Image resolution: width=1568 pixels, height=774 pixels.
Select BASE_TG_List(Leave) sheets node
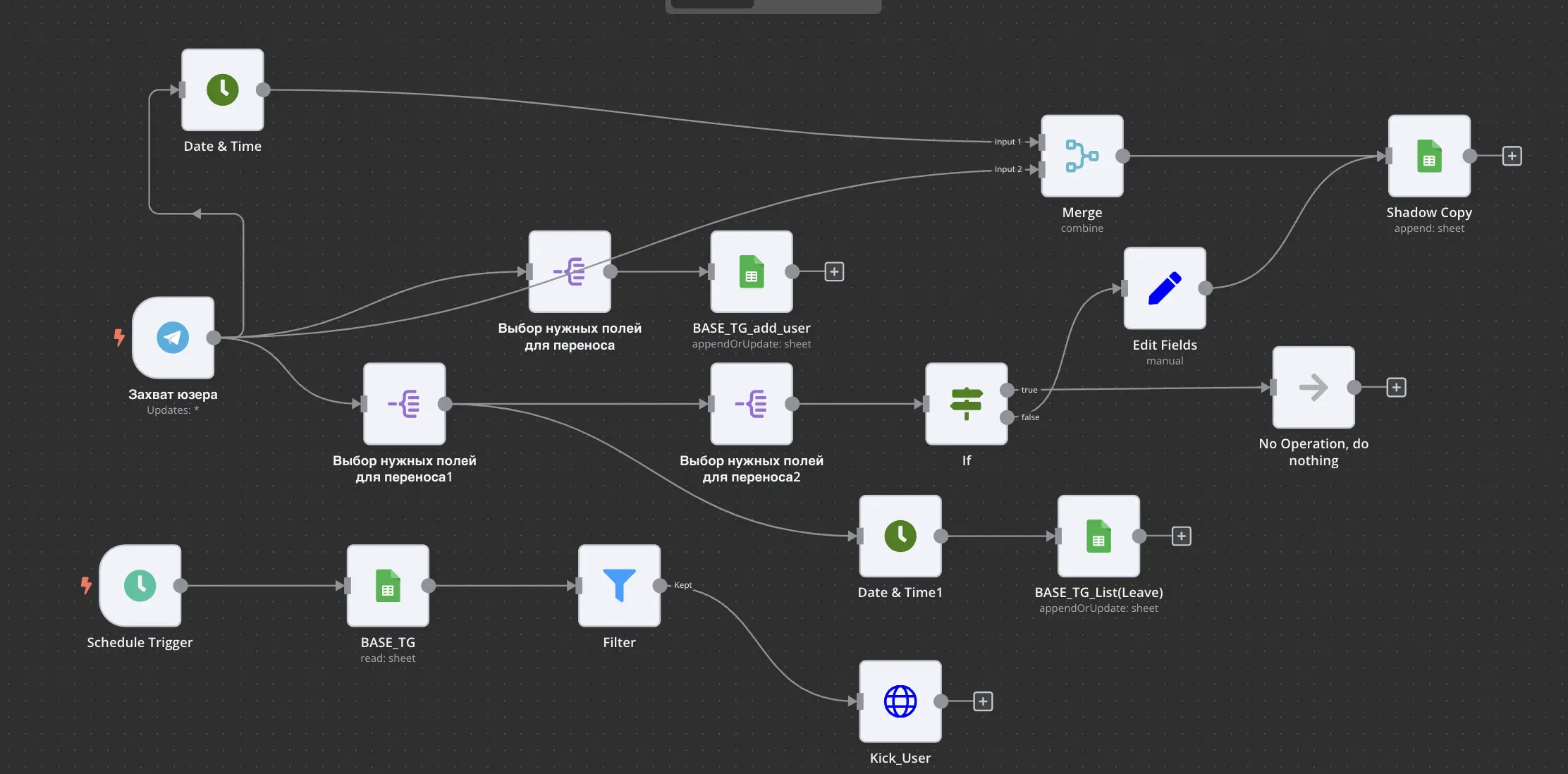coord(1098,536)
